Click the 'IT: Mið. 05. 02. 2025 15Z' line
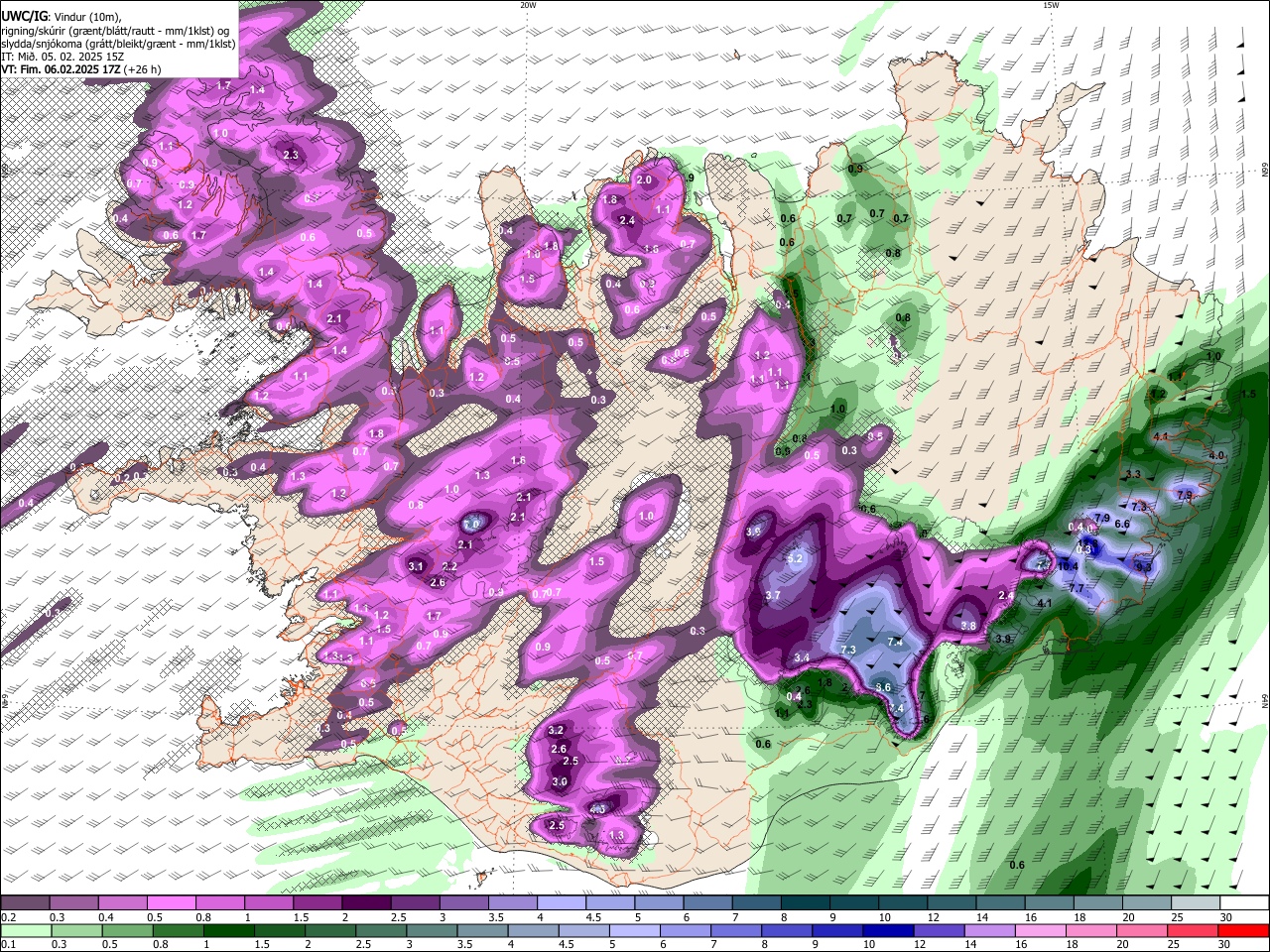This screenshot has height=952, width=1270. click(63, 57)
